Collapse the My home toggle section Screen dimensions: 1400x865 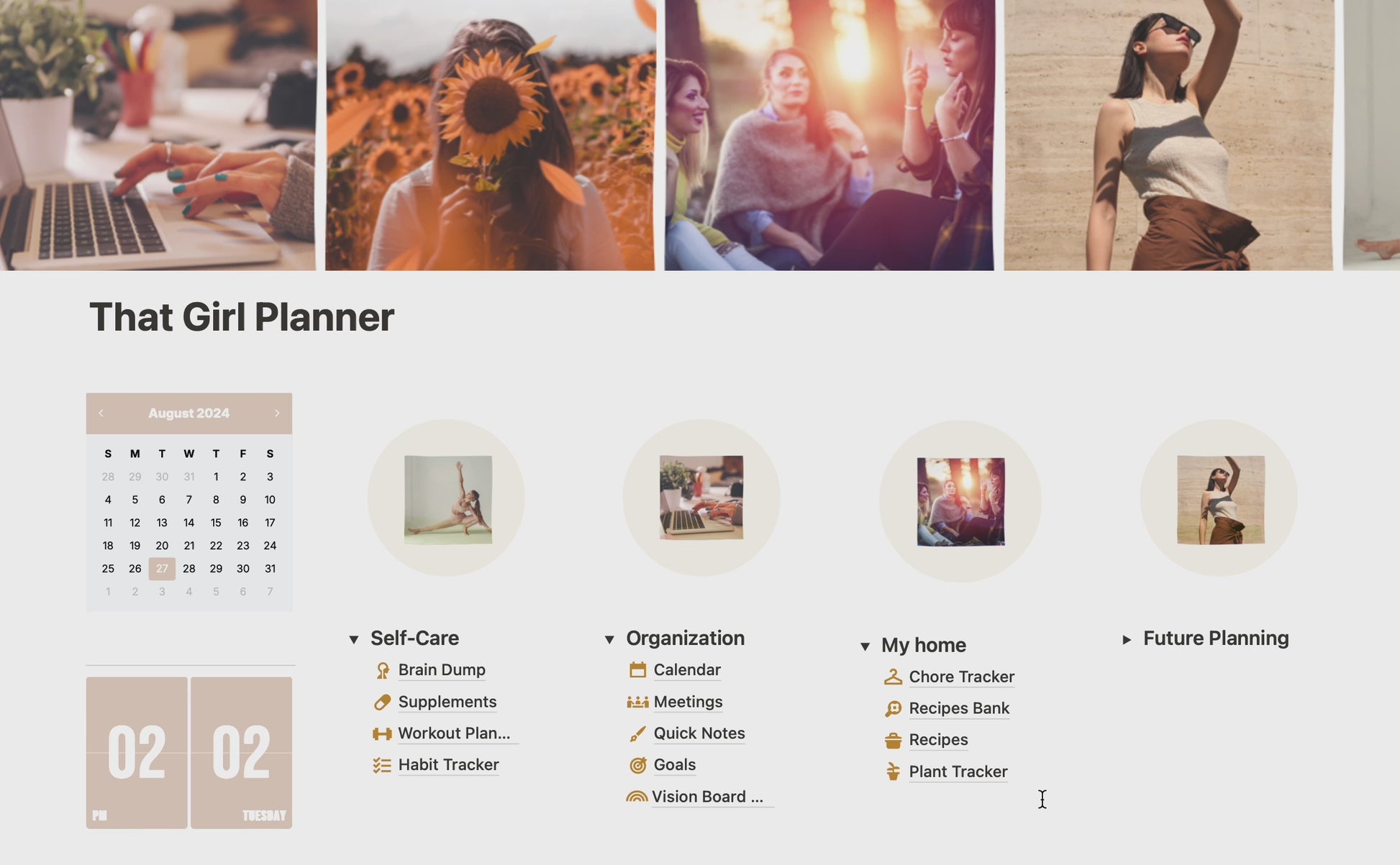point(865,646)
